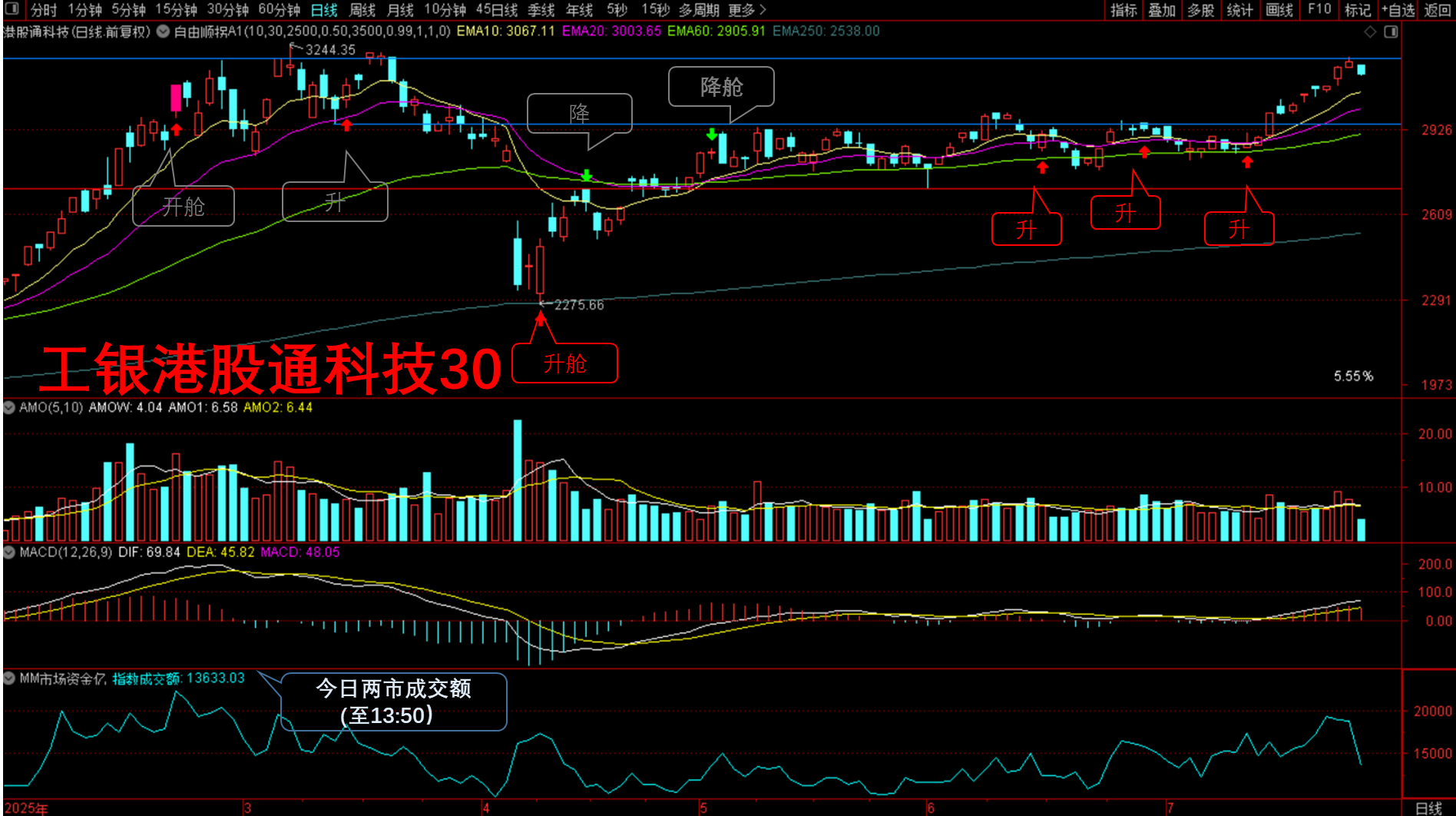Toggle the left sidebar panel icon
Image resolution: width=1456 pixels, height=816 pixels.
point(12,9)
